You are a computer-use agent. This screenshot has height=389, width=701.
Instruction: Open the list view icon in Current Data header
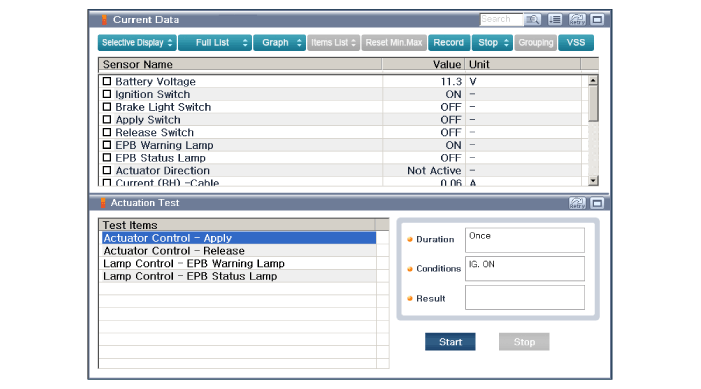[x=555, y=19]
